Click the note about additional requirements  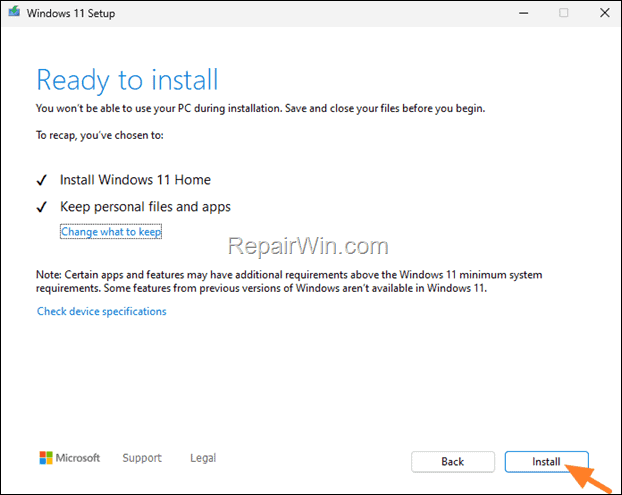[289, 281]
